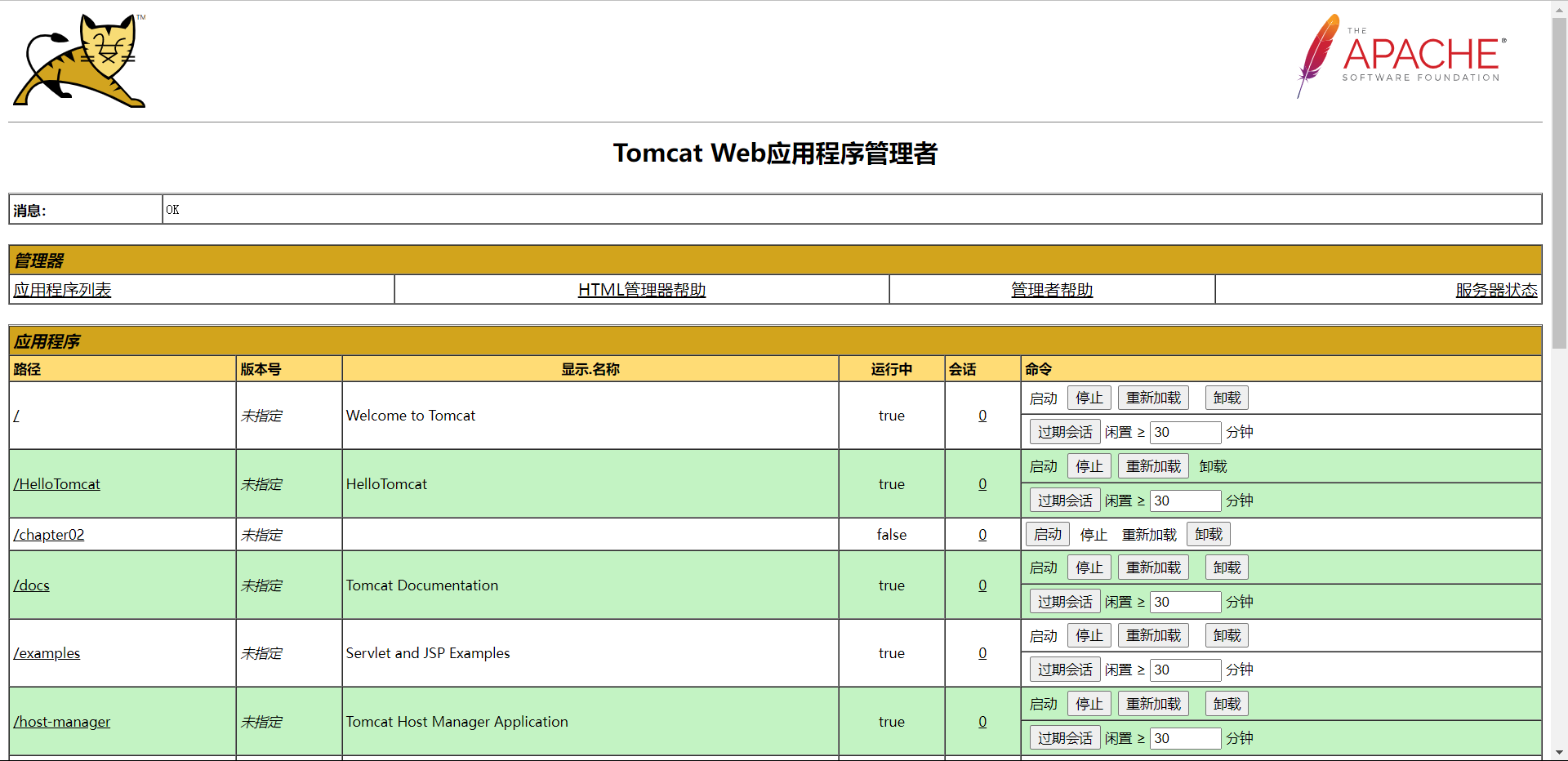Screen dimensions: 1568x761
Task: Reload the HelloTomcat application
Action: point(1153,466)
